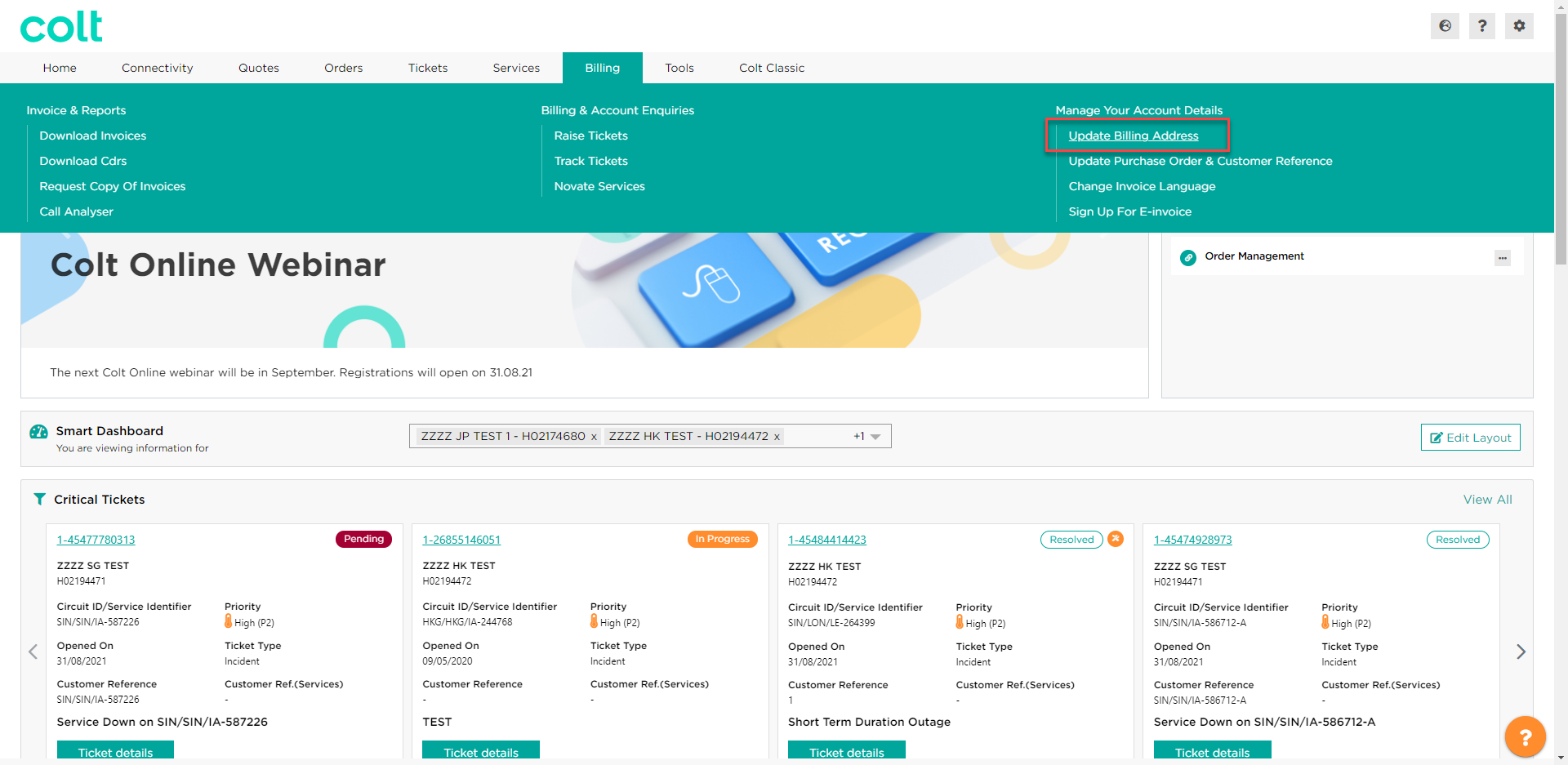
Task: Open the question mark help icon
Action: 1481,26
